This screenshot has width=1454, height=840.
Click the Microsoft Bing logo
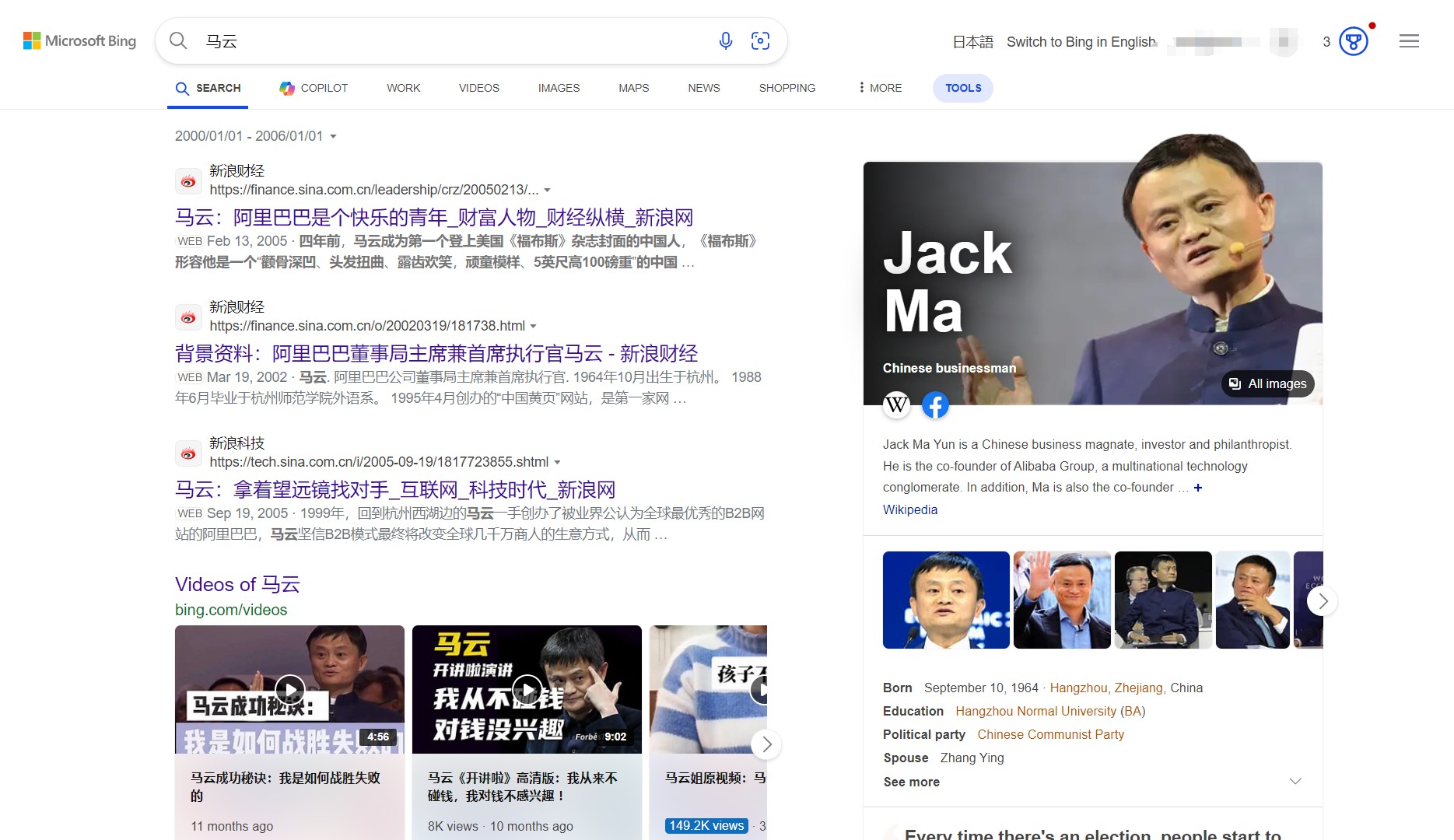pos(79,41)
